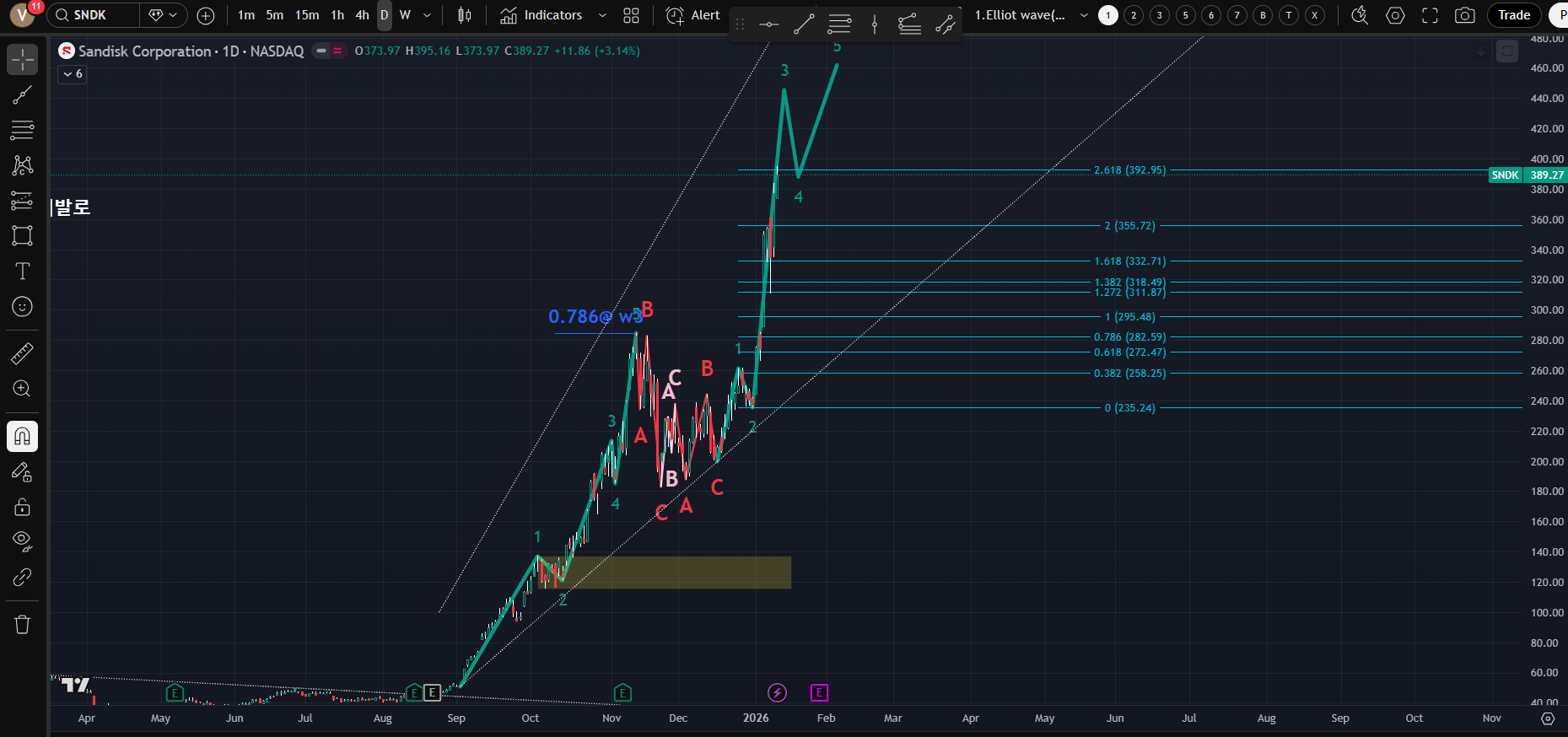Viewport: 1568px width, 737px height.
Task: Enter fullscreen mode
Action: click(1430, 15)
